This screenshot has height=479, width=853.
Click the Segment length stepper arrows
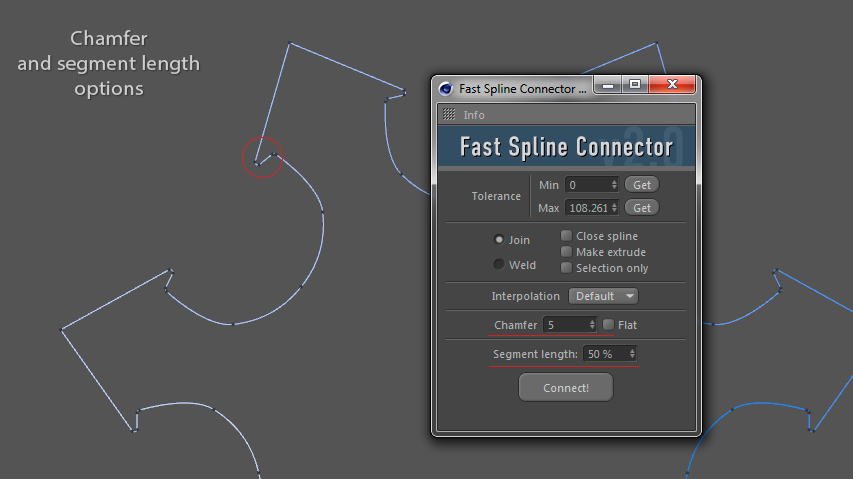[632, 354]
